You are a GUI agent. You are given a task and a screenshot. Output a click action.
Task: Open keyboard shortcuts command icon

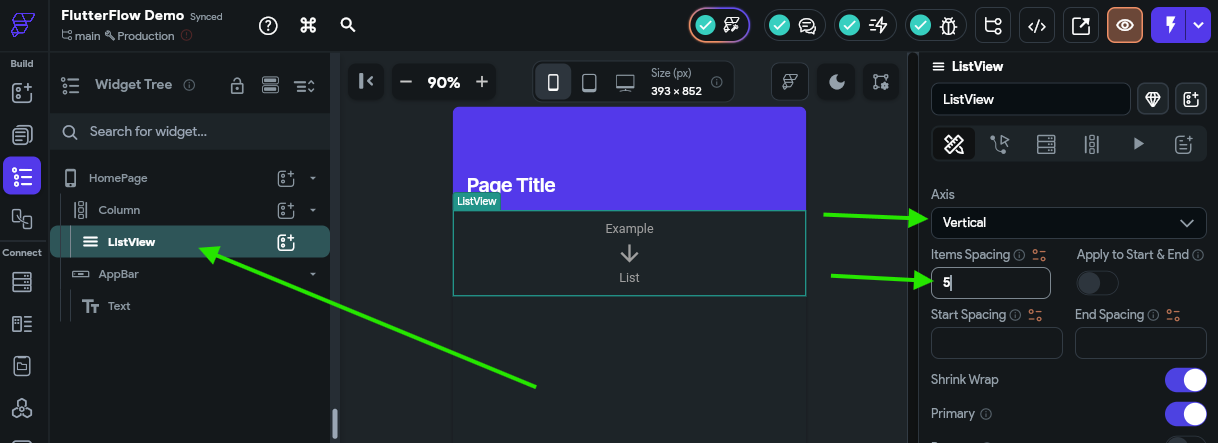[308, 26]
